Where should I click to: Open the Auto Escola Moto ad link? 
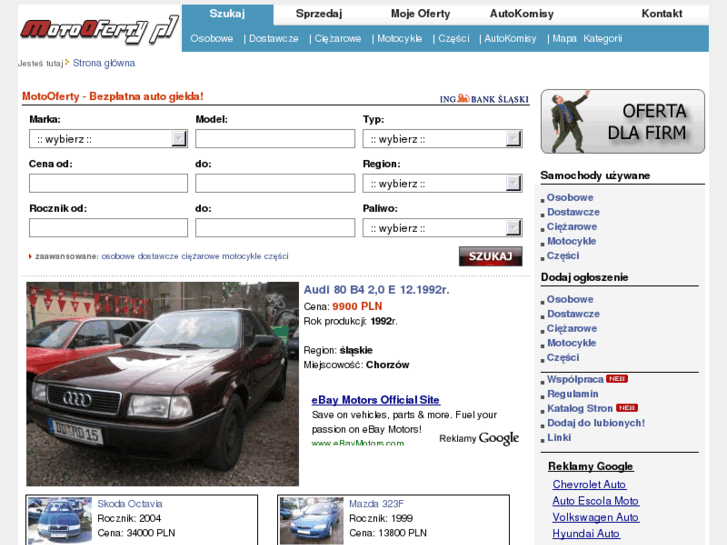click(595, 501)
